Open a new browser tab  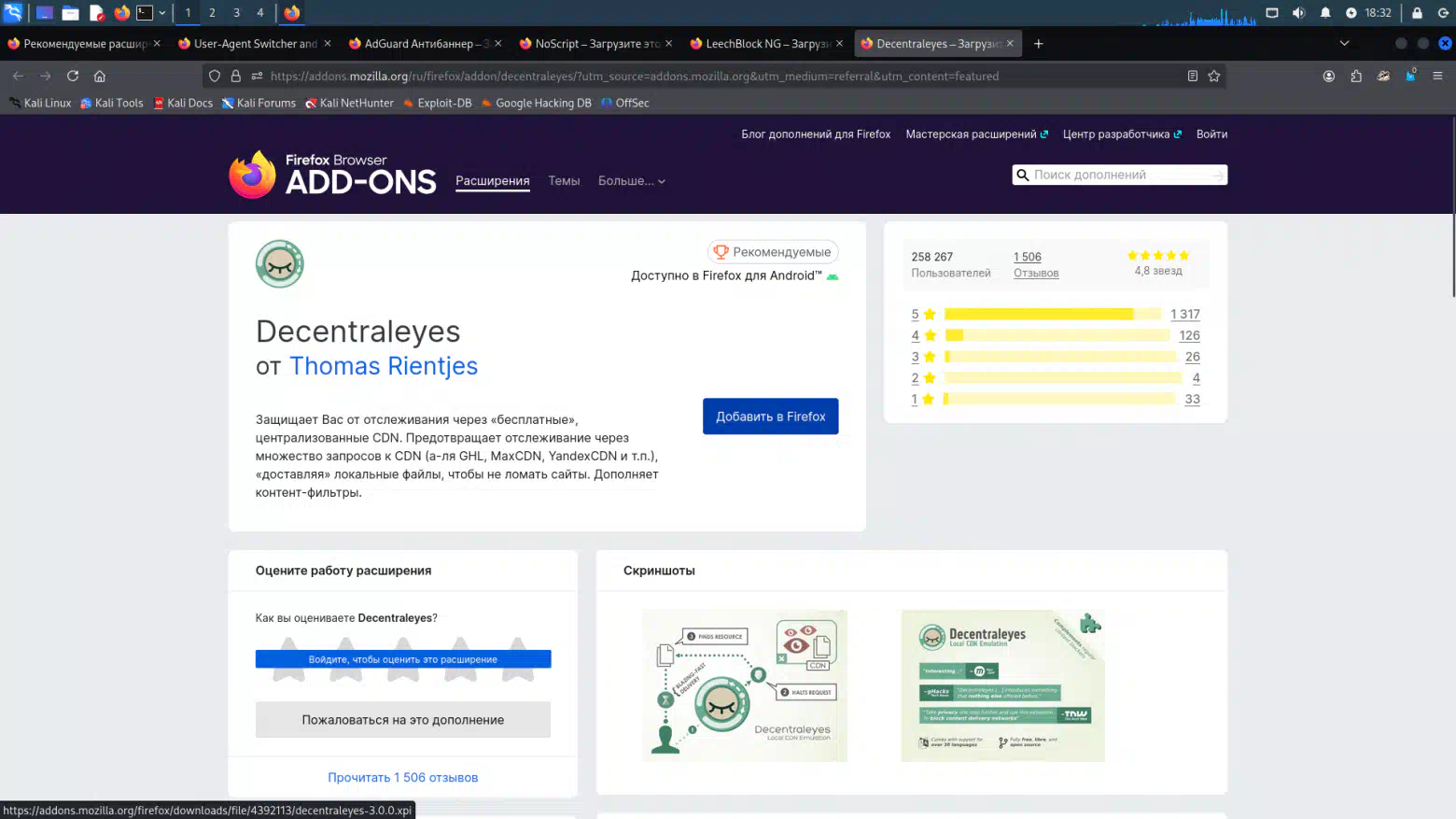(1038, 43)
